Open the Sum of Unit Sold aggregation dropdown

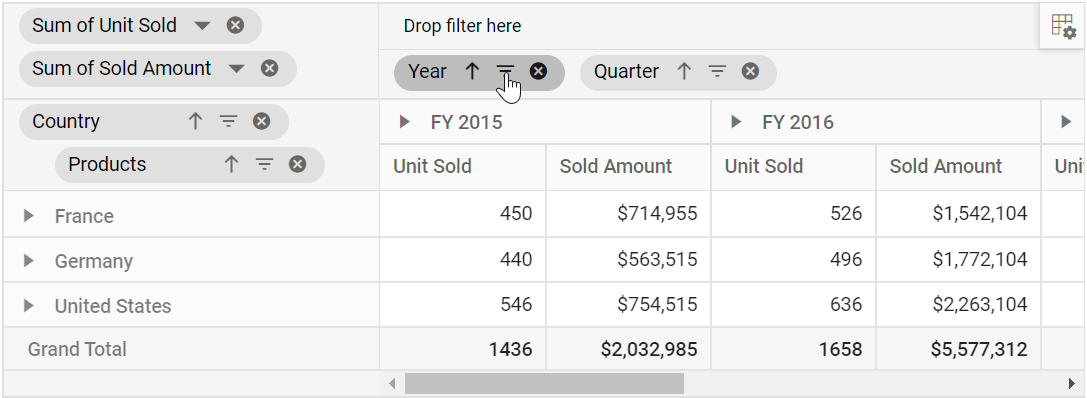[202, 26]
